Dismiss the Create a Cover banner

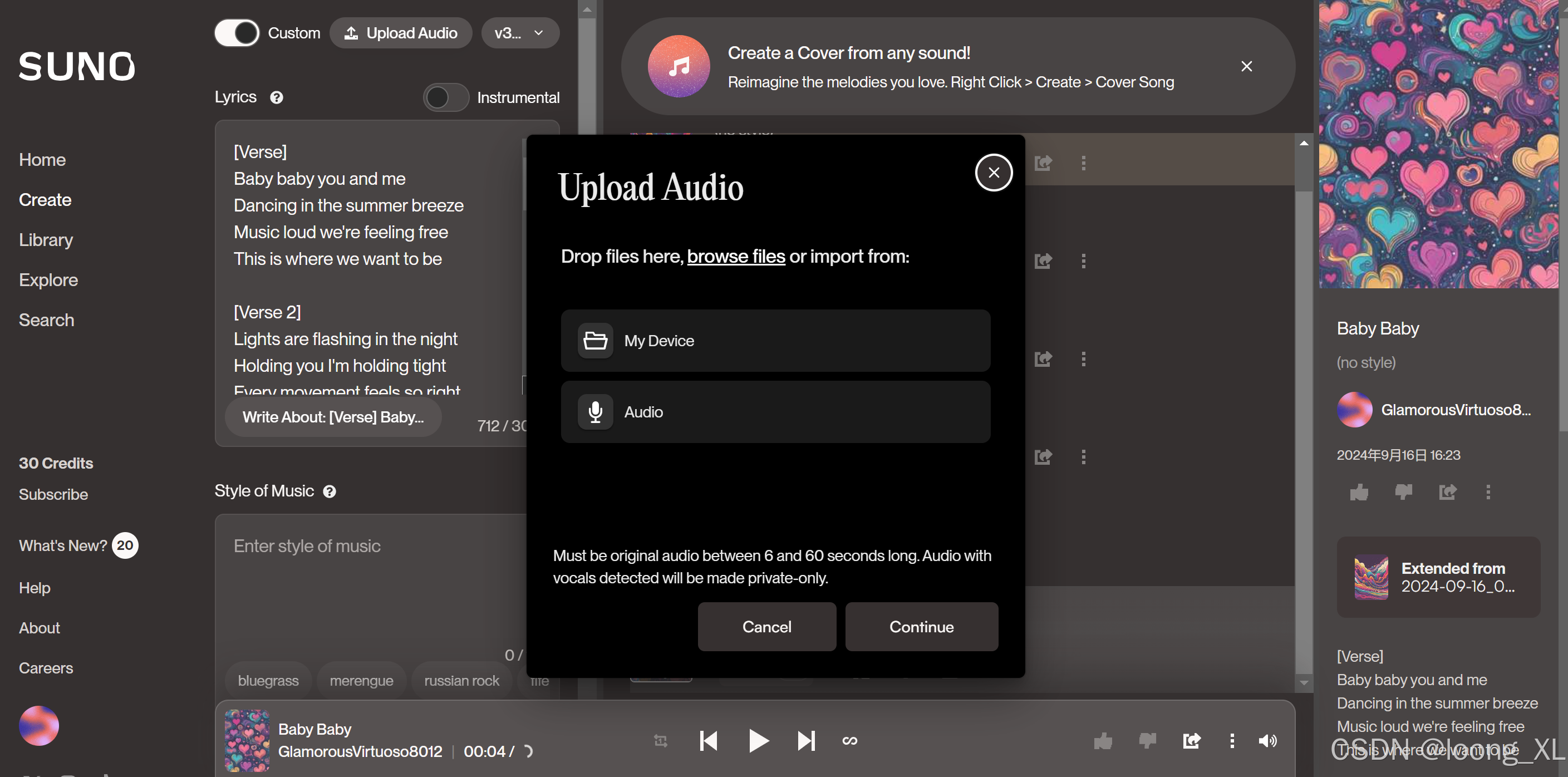tap(1246, 66)
